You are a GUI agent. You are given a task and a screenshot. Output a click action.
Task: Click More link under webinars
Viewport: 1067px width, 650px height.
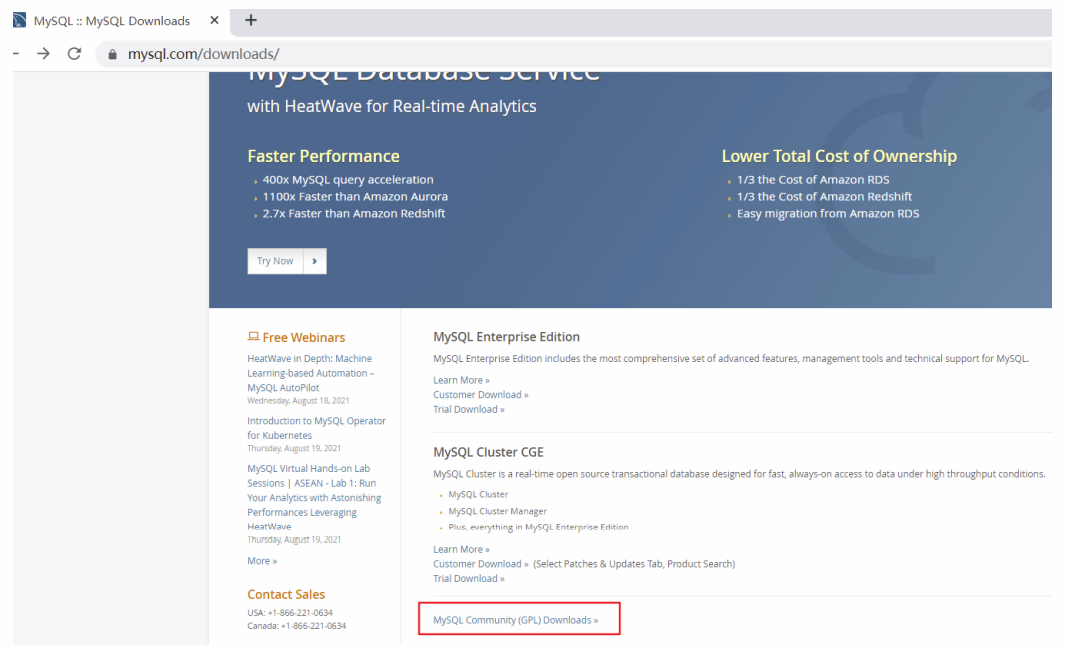click(x=262, y=561)
